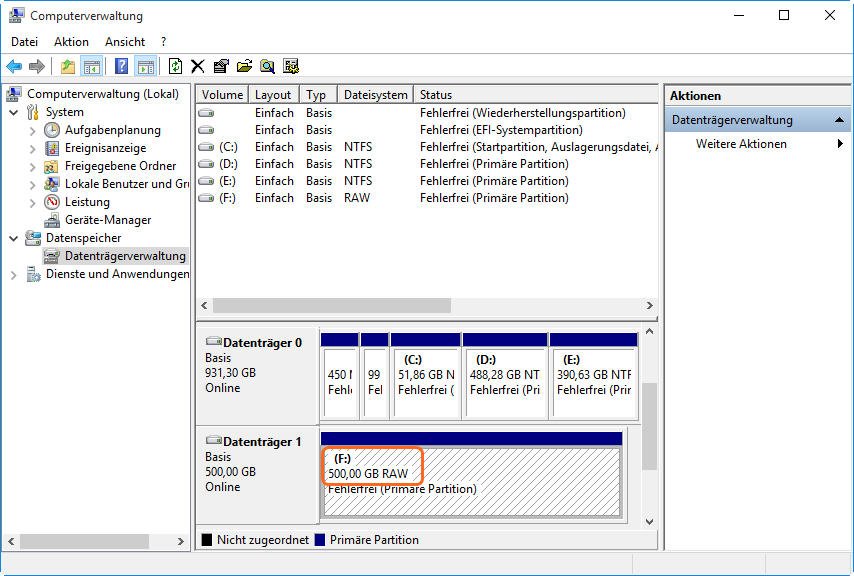Select the Wiederherstellungspartition volume row
This screenshot has height=576, width=854.
427,113
